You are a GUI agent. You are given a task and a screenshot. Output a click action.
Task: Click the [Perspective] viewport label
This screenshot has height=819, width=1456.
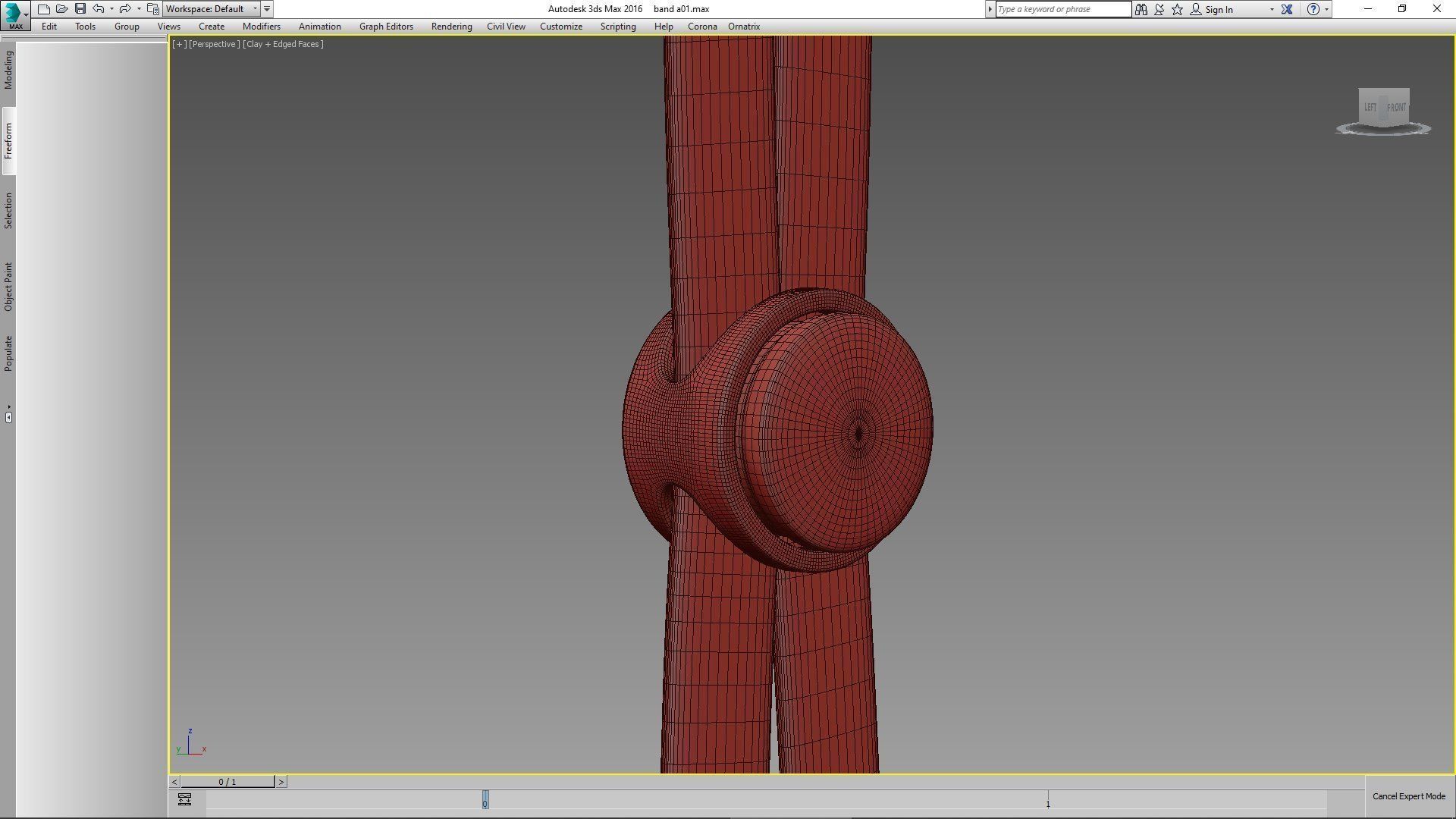pyautogui.click(x=215, y=44)
